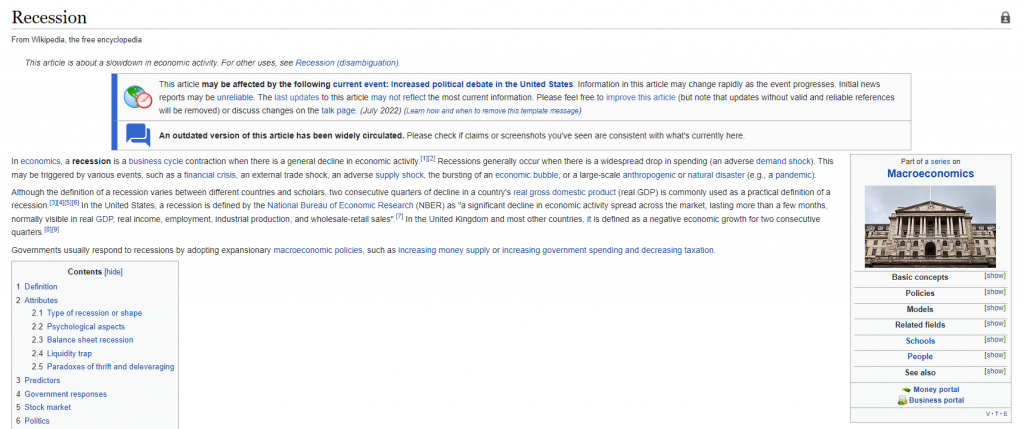
Task: Go to Definition in contents
Action: click(40, 287)
